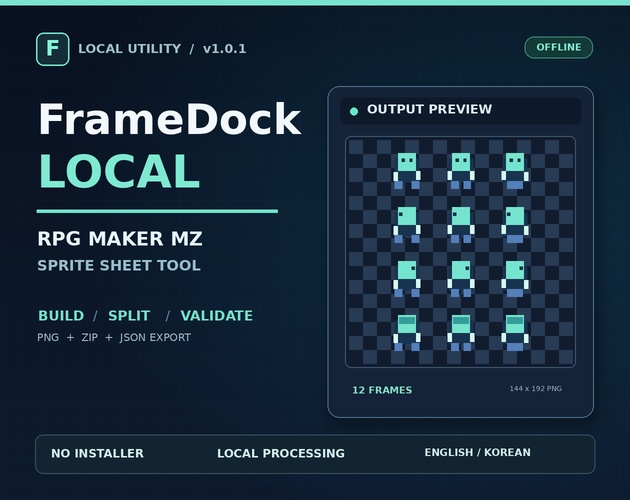630x500 pixels.
Task: Click the FrameDock title text
Action: [x=169, y=119]
